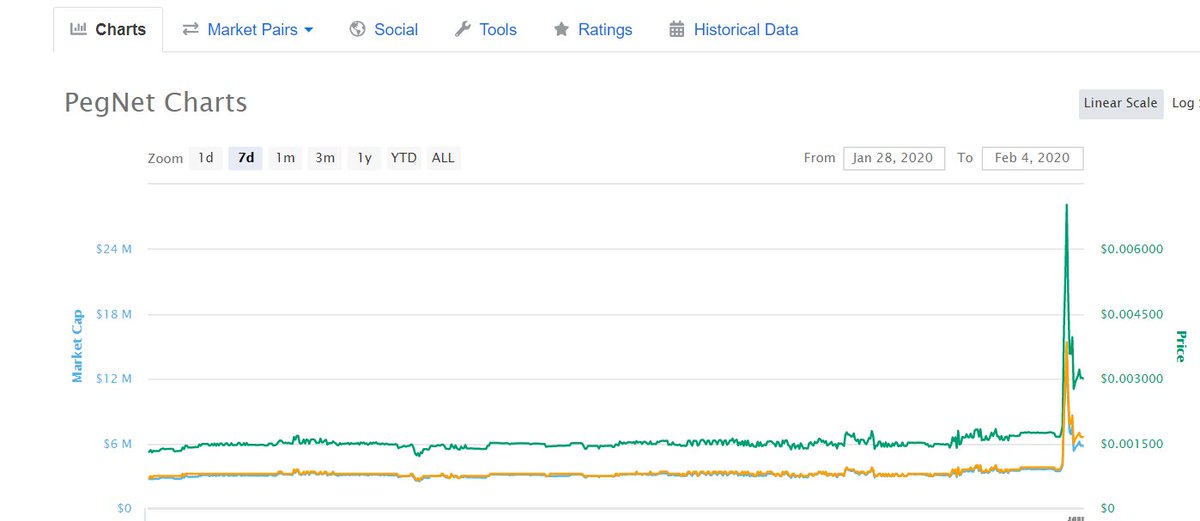Click the Price axis title

pyautogui.click(x=1180, y=346)
